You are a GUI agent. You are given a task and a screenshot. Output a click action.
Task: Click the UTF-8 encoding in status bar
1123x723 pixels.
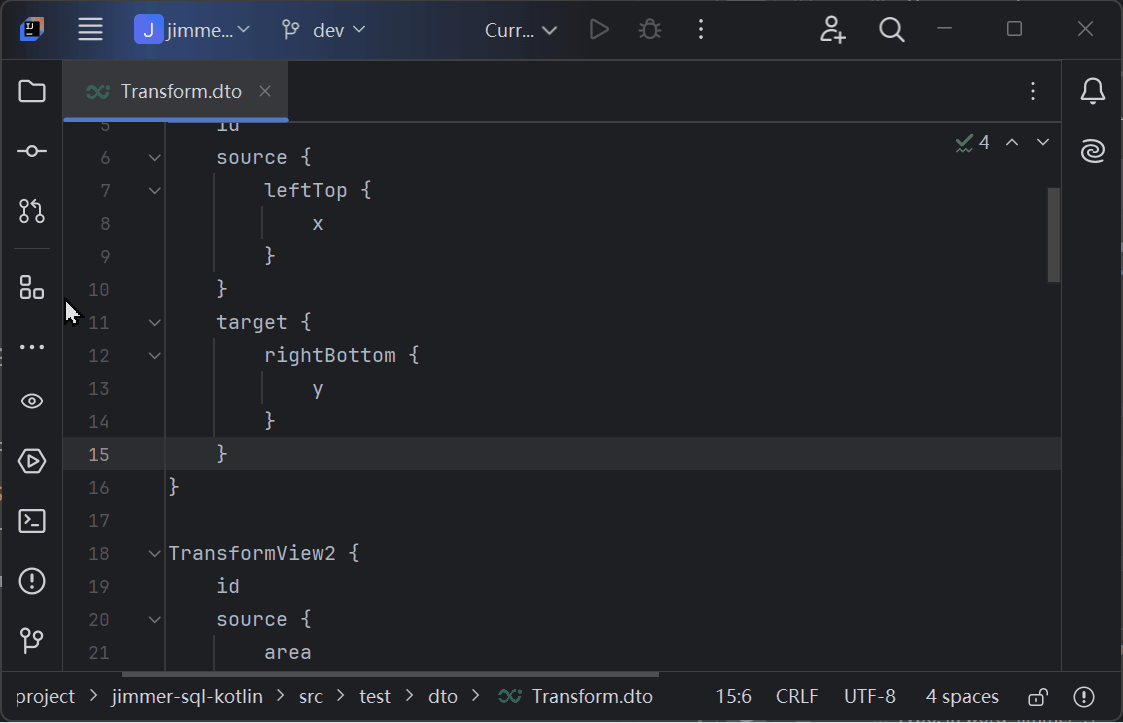pyautogui.click(x=869, y=696)
